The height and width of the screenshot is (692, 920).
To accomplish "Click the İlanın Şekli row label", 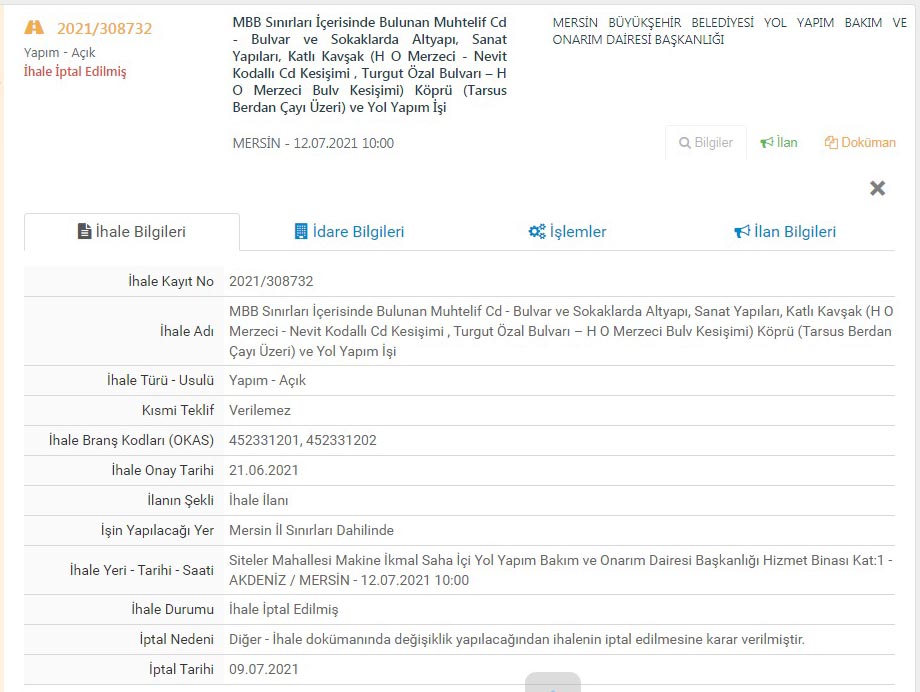I will (x=180, y=500).
